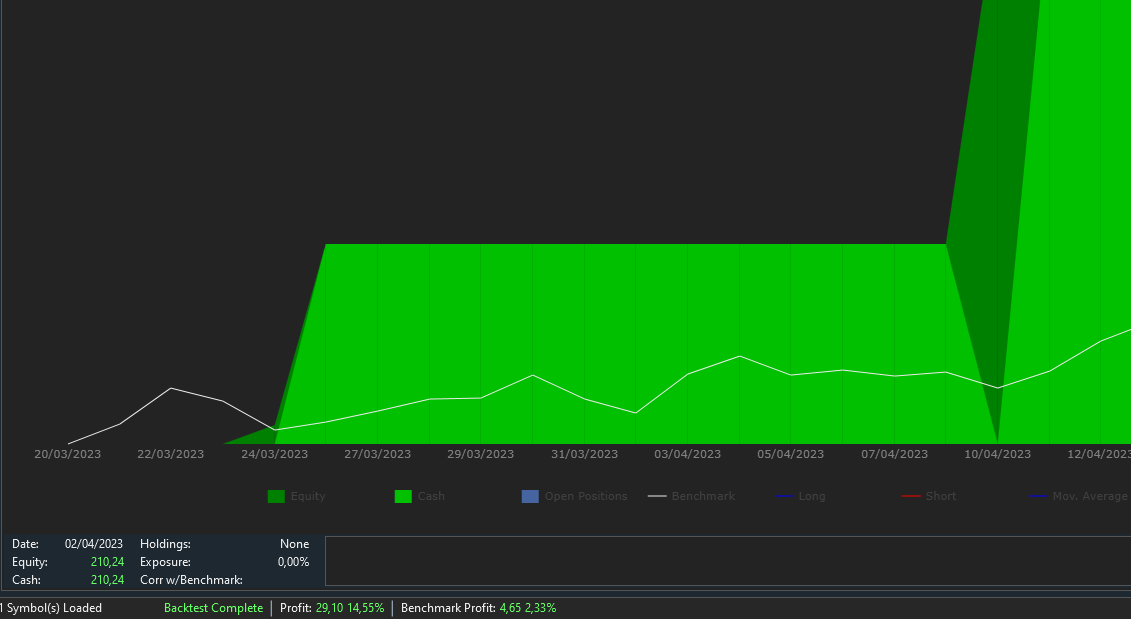Image resolution: width=1131 pixels, height=619 pixels.
Task: Click the 10/04/2023 date on the axis
Action: [997, 454]
